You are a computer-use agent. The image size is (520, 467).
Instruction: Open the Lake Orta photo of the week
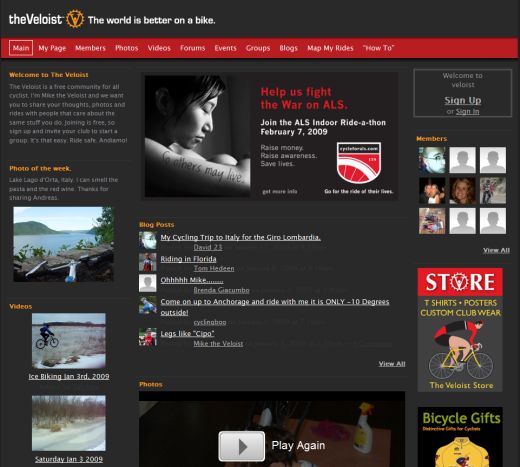tap(63, 244)
